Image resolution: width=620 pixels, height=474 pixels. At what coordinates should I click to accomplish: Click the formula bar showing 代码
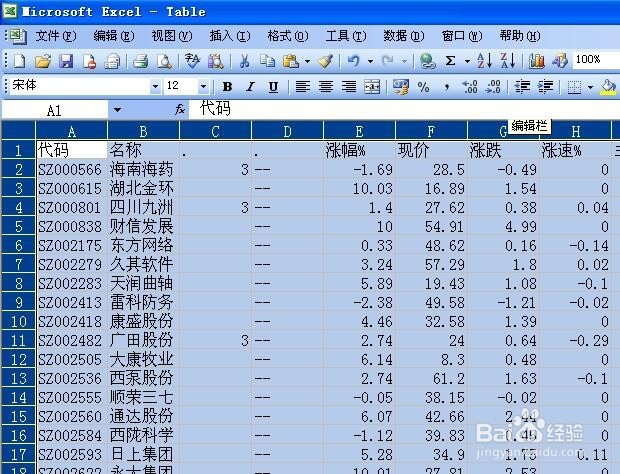(404, 109)
